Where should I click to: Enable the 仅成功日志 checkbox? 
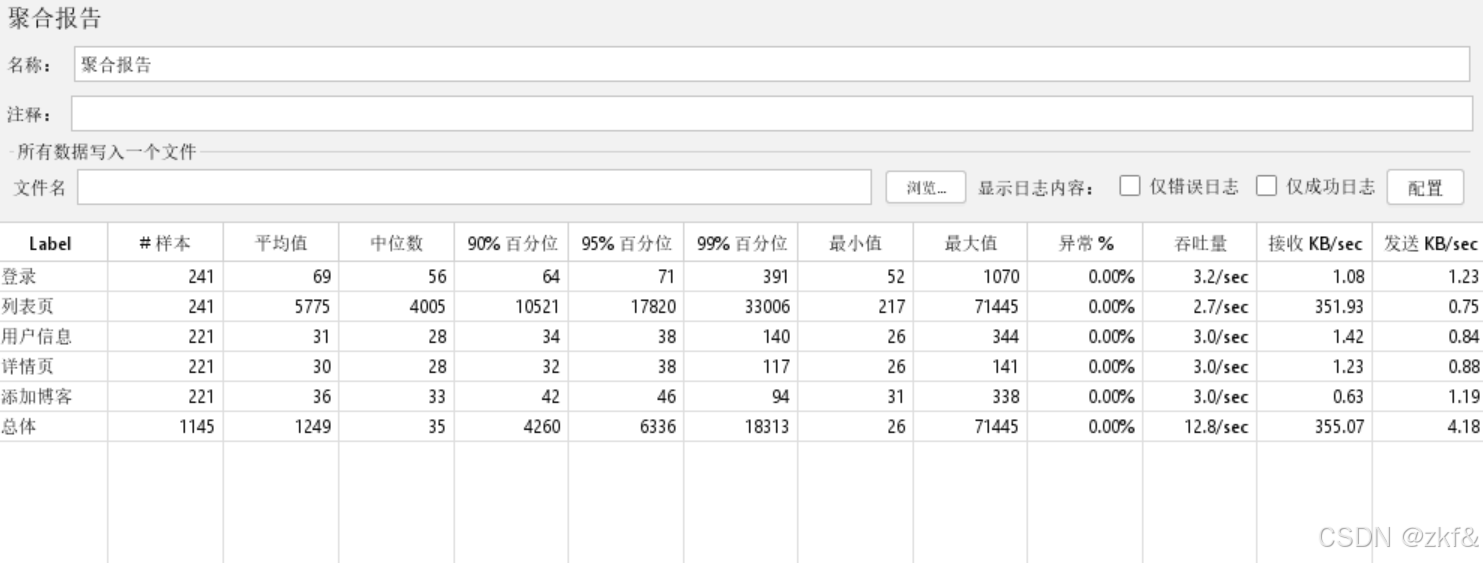pyautogui.click(x=1266, y=186)
